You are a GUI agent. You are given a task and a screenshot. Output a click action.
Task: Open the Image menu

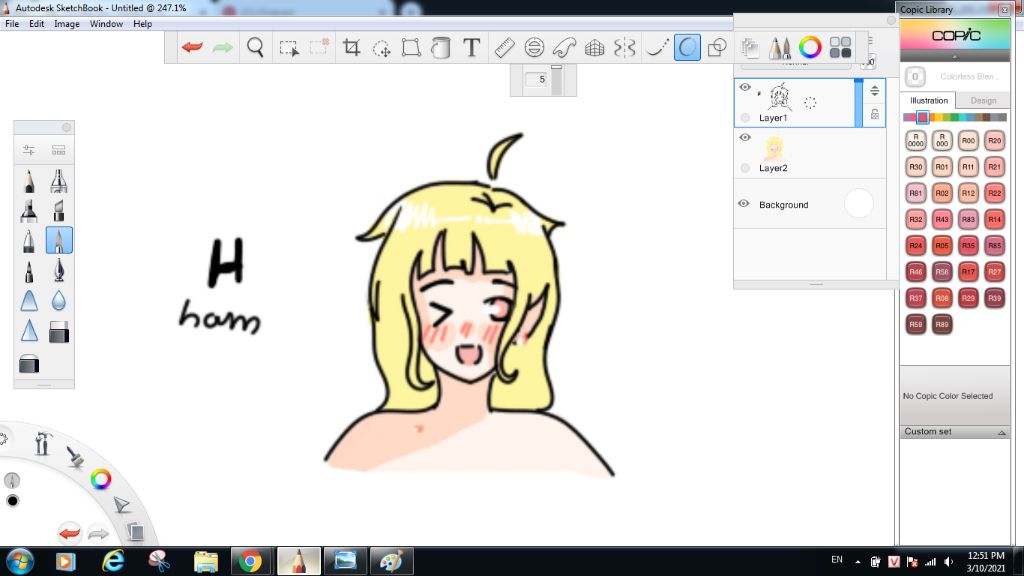[x=67, y=24]
